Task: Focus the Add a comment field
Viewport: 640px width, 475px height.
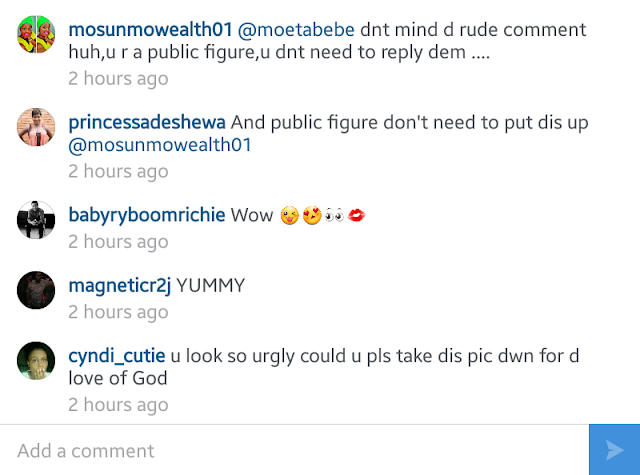Action: [294, 450]
